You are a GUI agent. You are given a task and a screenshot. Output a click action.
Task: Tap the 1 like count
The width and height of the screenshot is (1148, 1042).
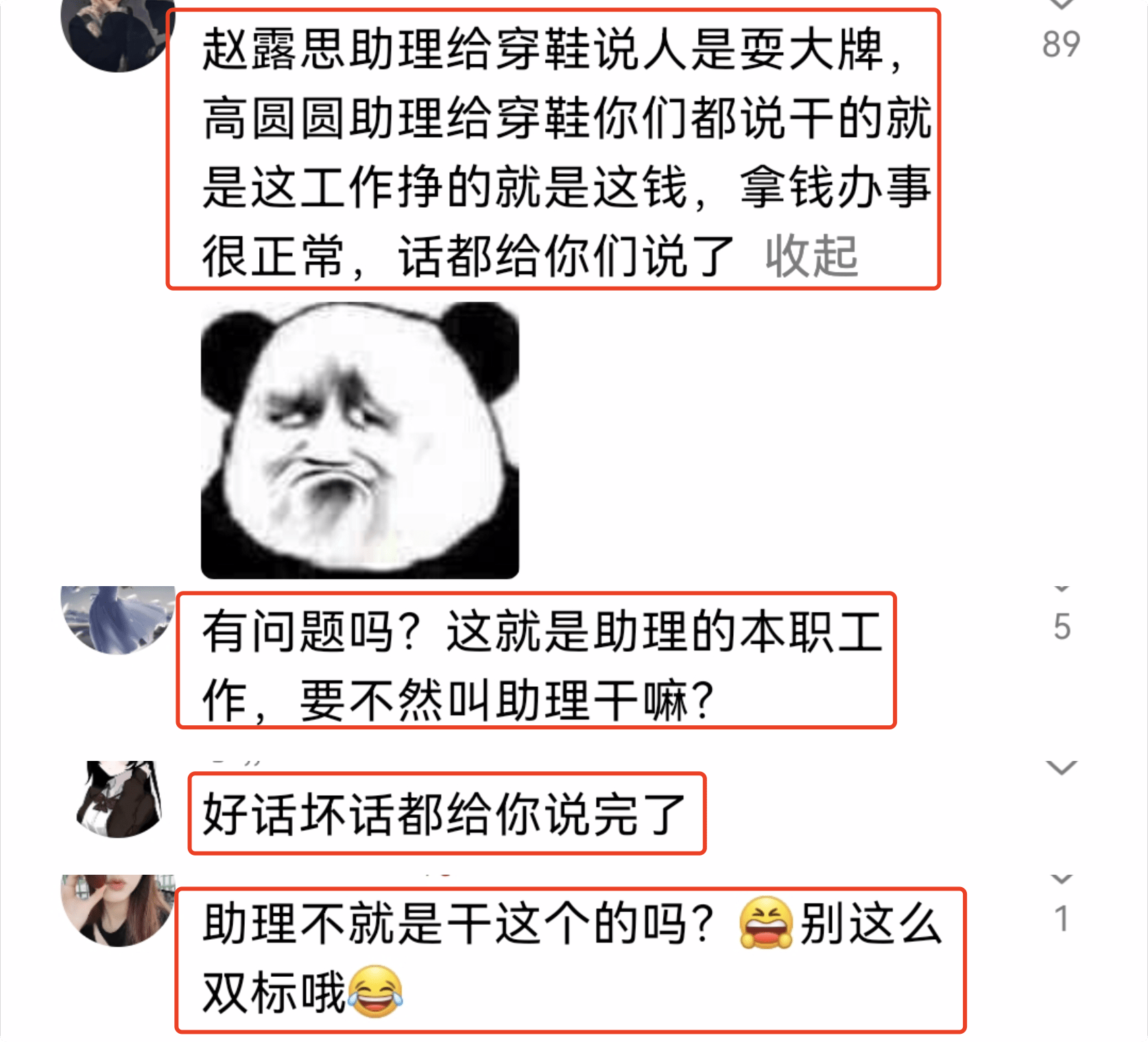pos(1062,919)
